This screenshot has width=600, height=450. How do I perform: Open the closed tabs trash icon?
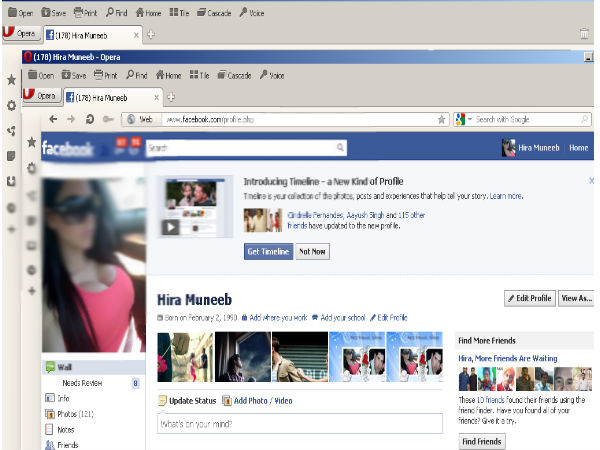tap(584, 34)
